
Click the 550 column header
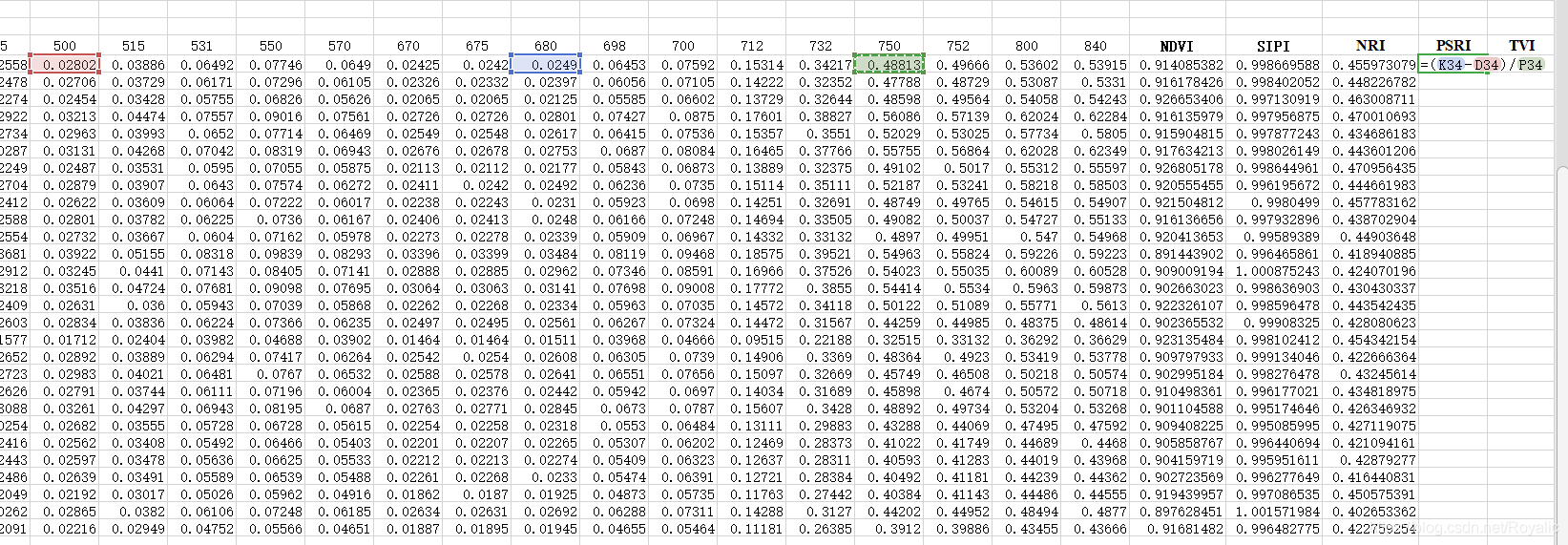coord(271,46)
